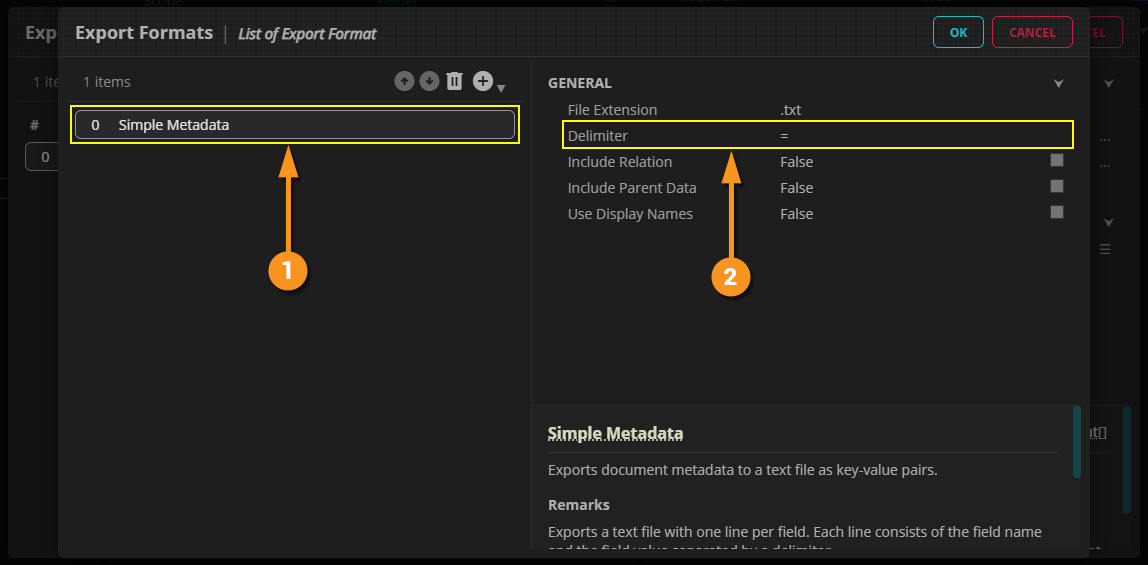Image resolution: width=1148 pixels, height=565 pixels.
Task: Open the add-format dropdown arrow beside plus
Action: click(501, 89)
